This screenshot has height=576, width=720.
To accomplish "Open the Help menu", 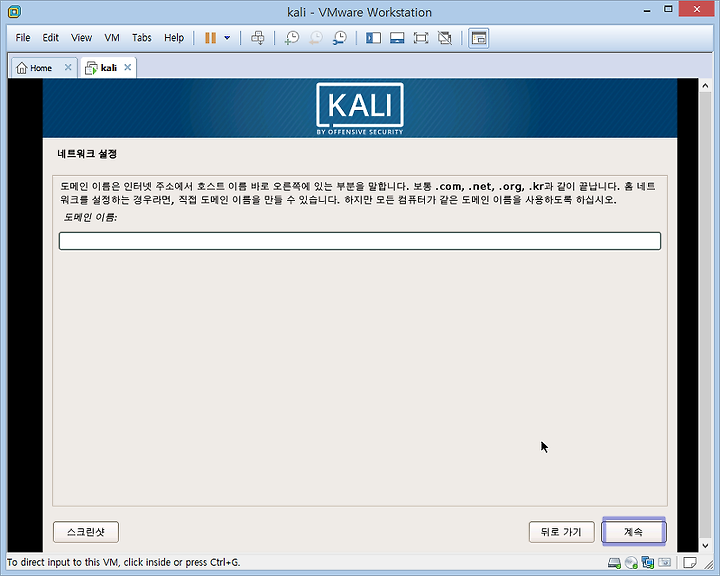I will (174, 38).
